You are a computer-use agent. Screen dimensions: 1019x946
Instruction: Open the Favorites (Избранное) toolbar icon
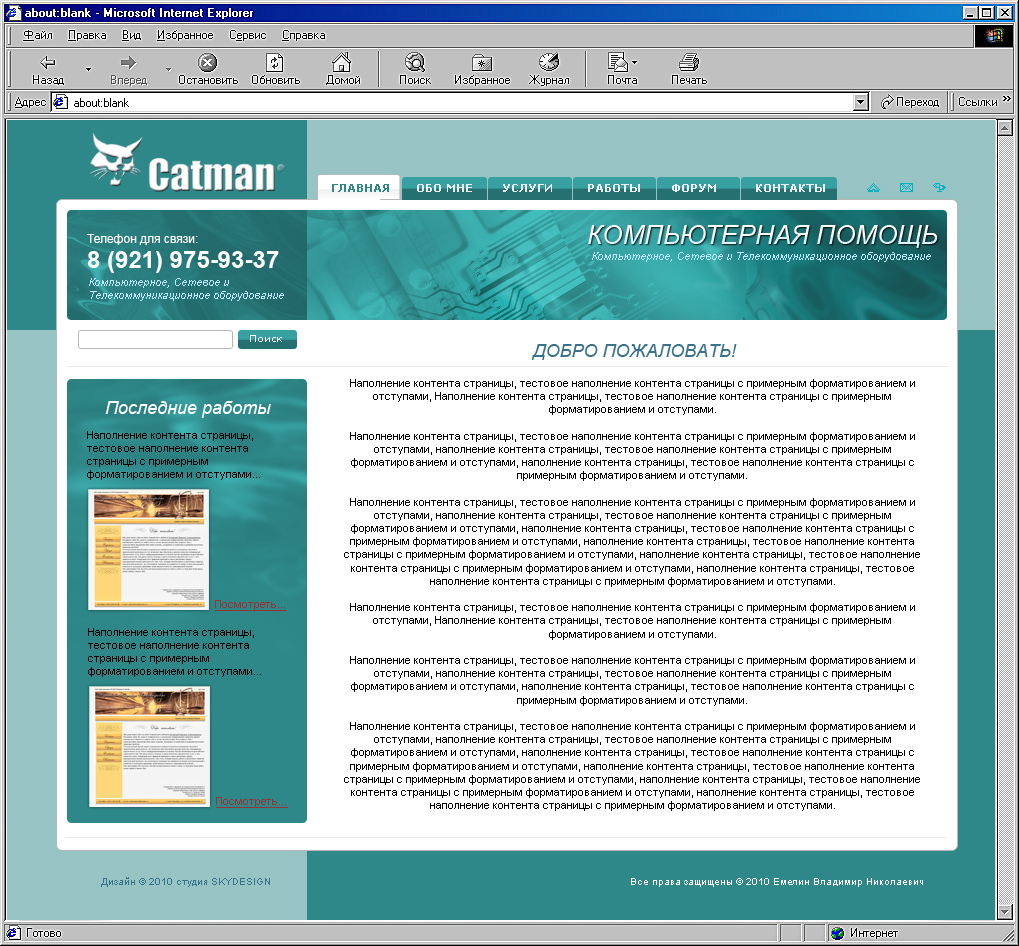(x=481, y=69)
